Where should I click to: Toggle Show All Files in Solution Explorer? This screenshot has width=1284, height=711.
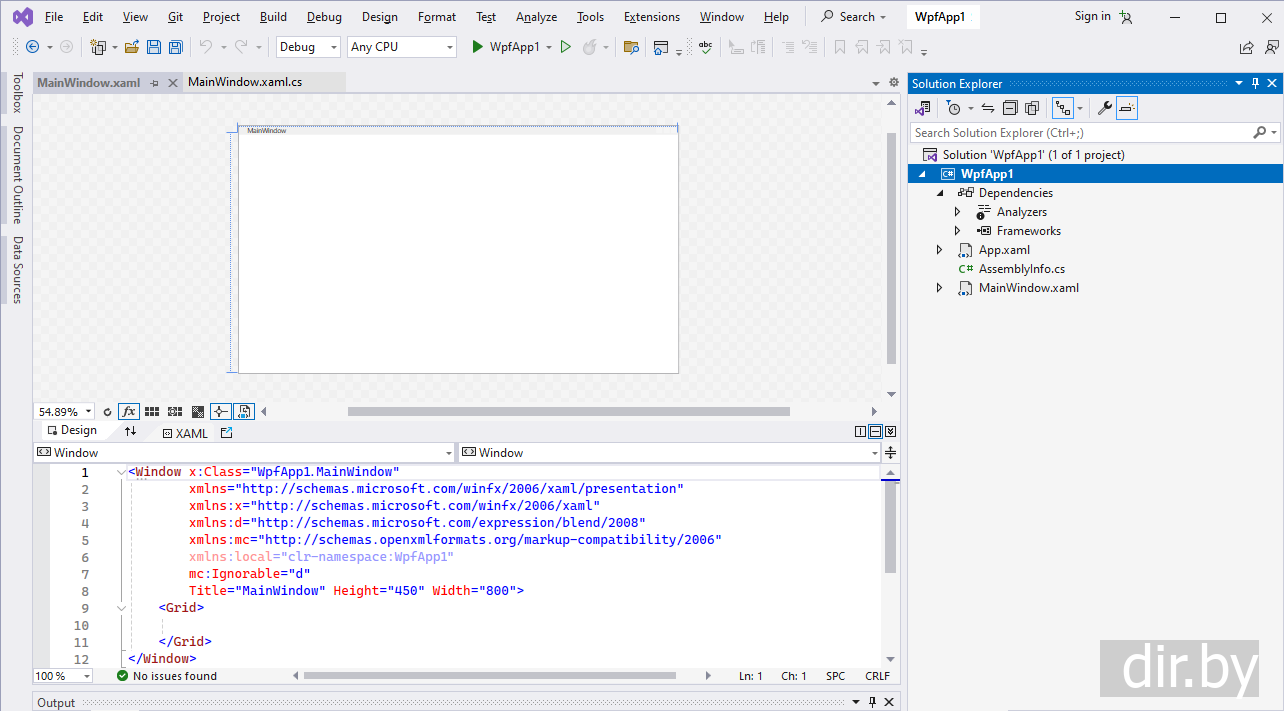(x=1032, y=108)
